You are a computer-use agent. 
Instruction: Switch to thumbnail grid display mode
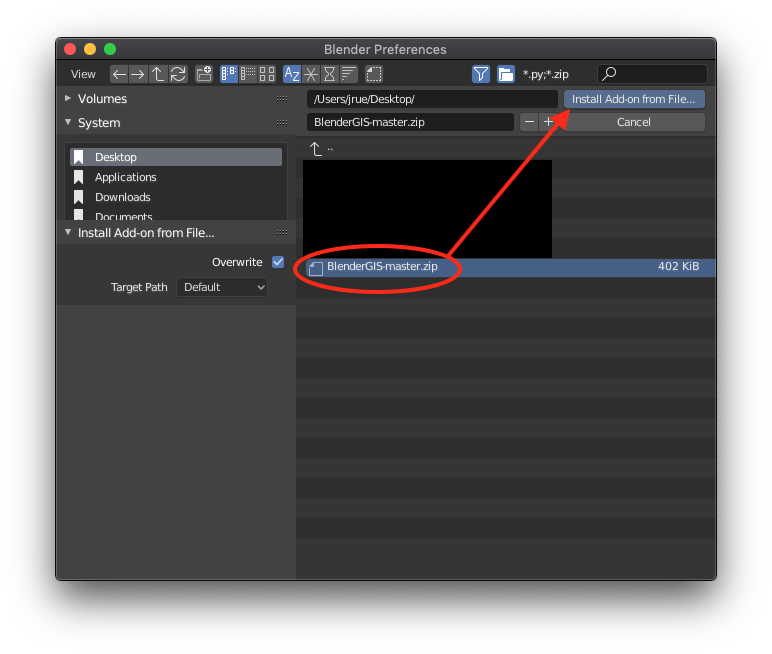tap(267, 74)
